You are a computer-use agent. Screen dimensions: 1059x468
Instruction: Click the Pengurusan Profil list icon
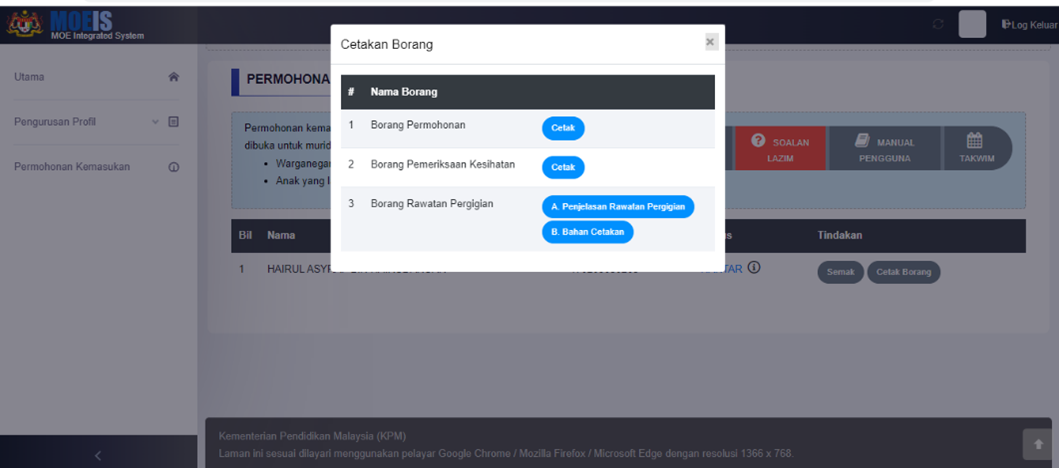(x=173, y=122)
